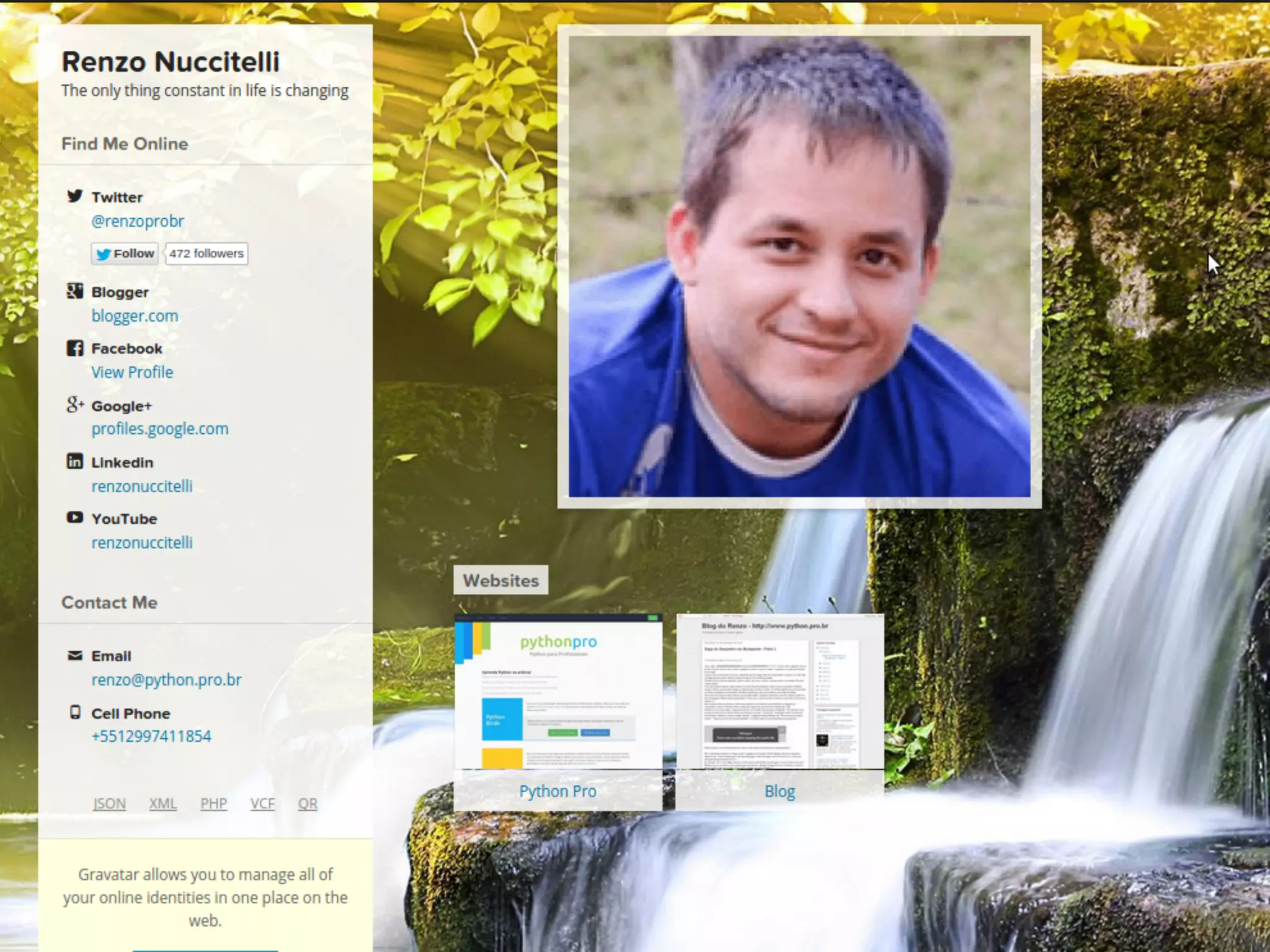
Task: Click the Blogger icon
Action: pyautogui.click(x=75, y=291)
